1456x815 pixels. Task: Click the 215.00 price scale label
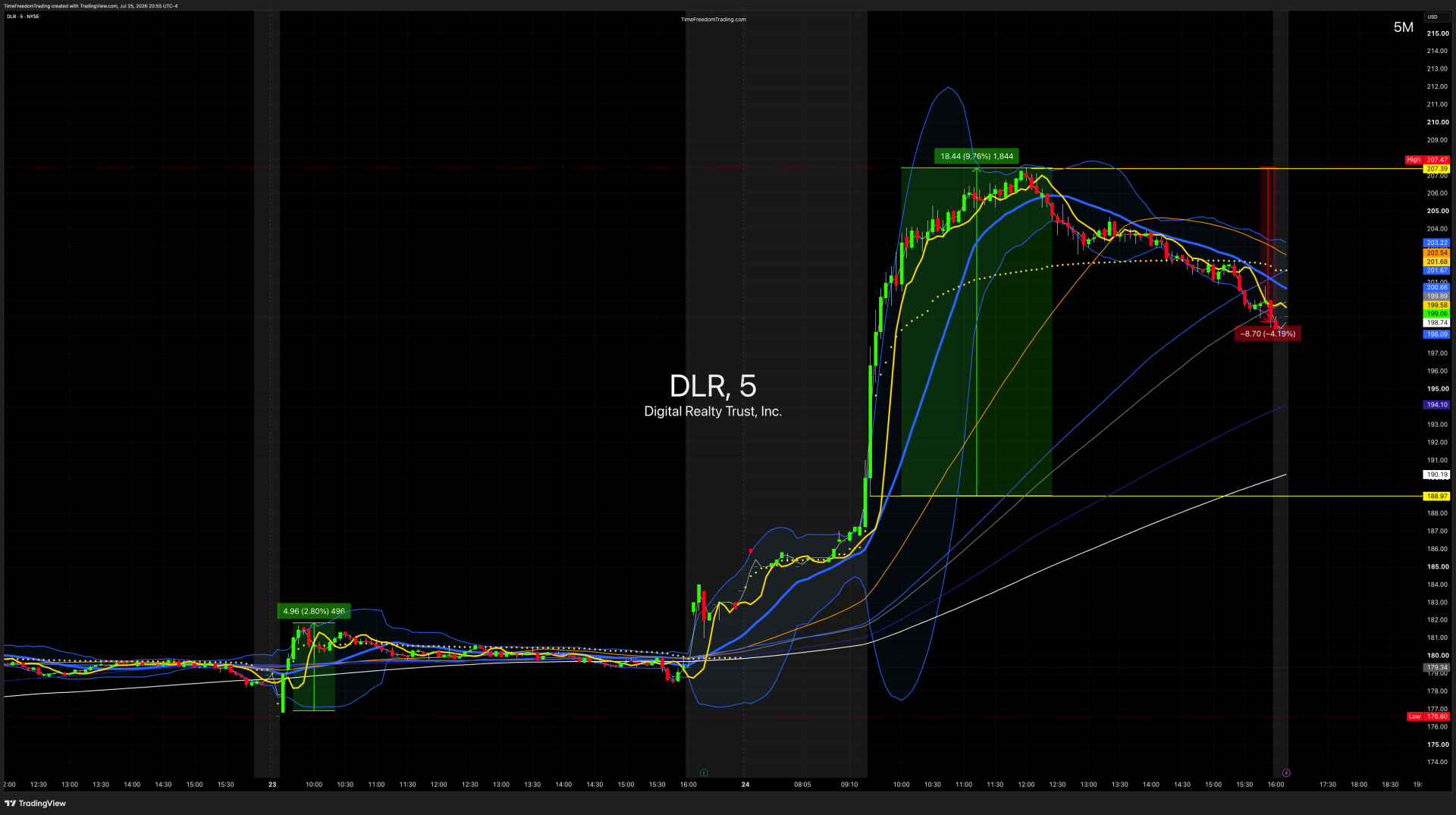(1438, 33)
